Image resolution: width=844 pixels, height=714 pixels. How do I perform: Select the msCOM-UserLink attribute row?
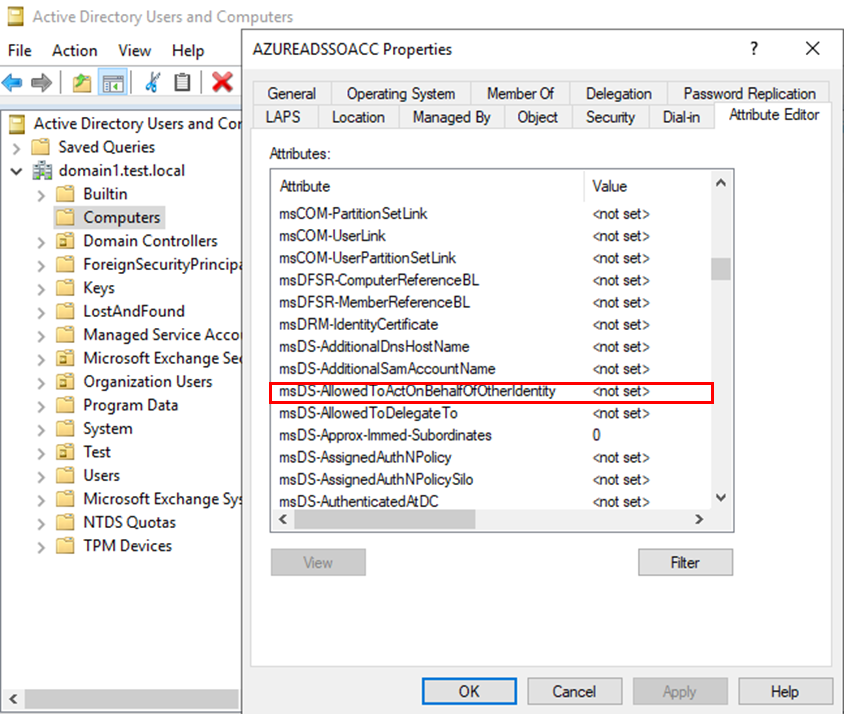point(491,236)
